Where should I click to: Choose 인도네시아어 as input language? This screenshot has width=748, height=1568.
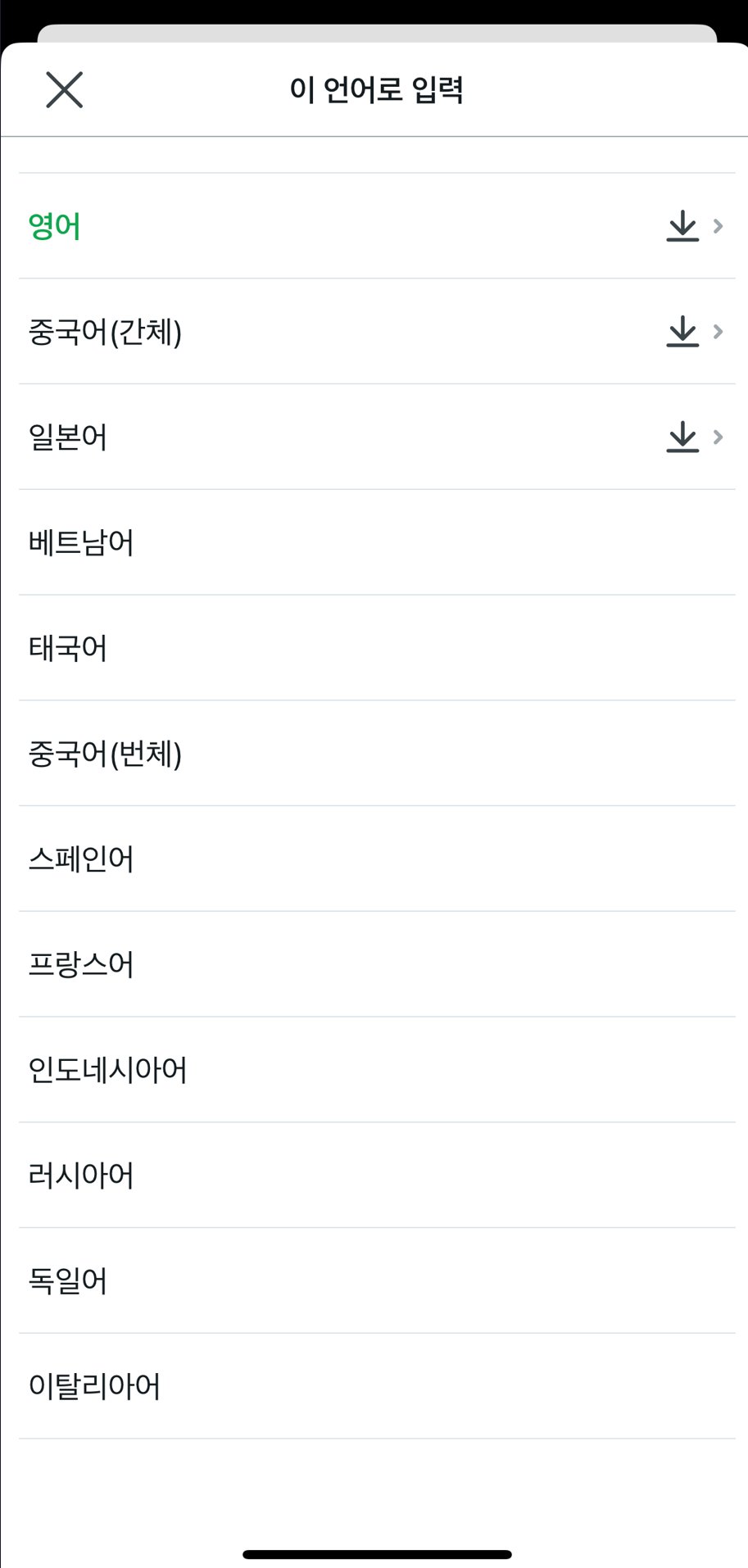(377, 1070)
